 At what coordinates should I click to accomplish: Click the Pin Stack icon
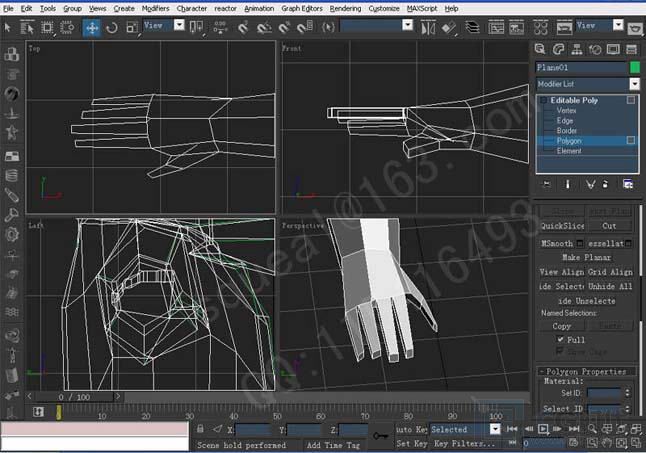coord(546,184)
